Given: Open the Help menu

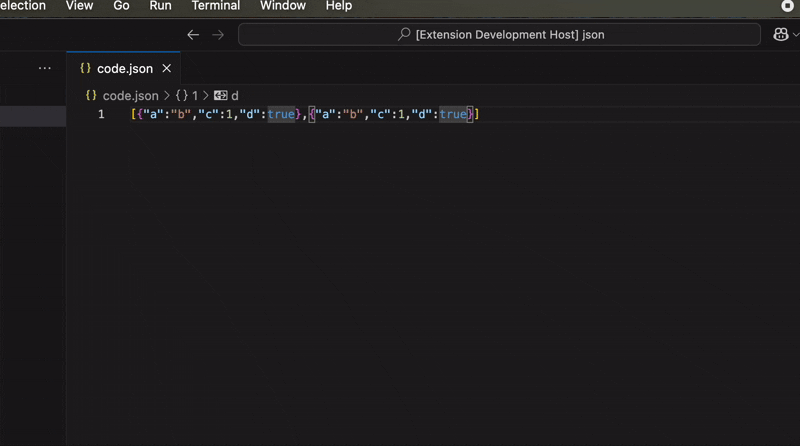Looking at the screenshot, I should tap(339, 6).
